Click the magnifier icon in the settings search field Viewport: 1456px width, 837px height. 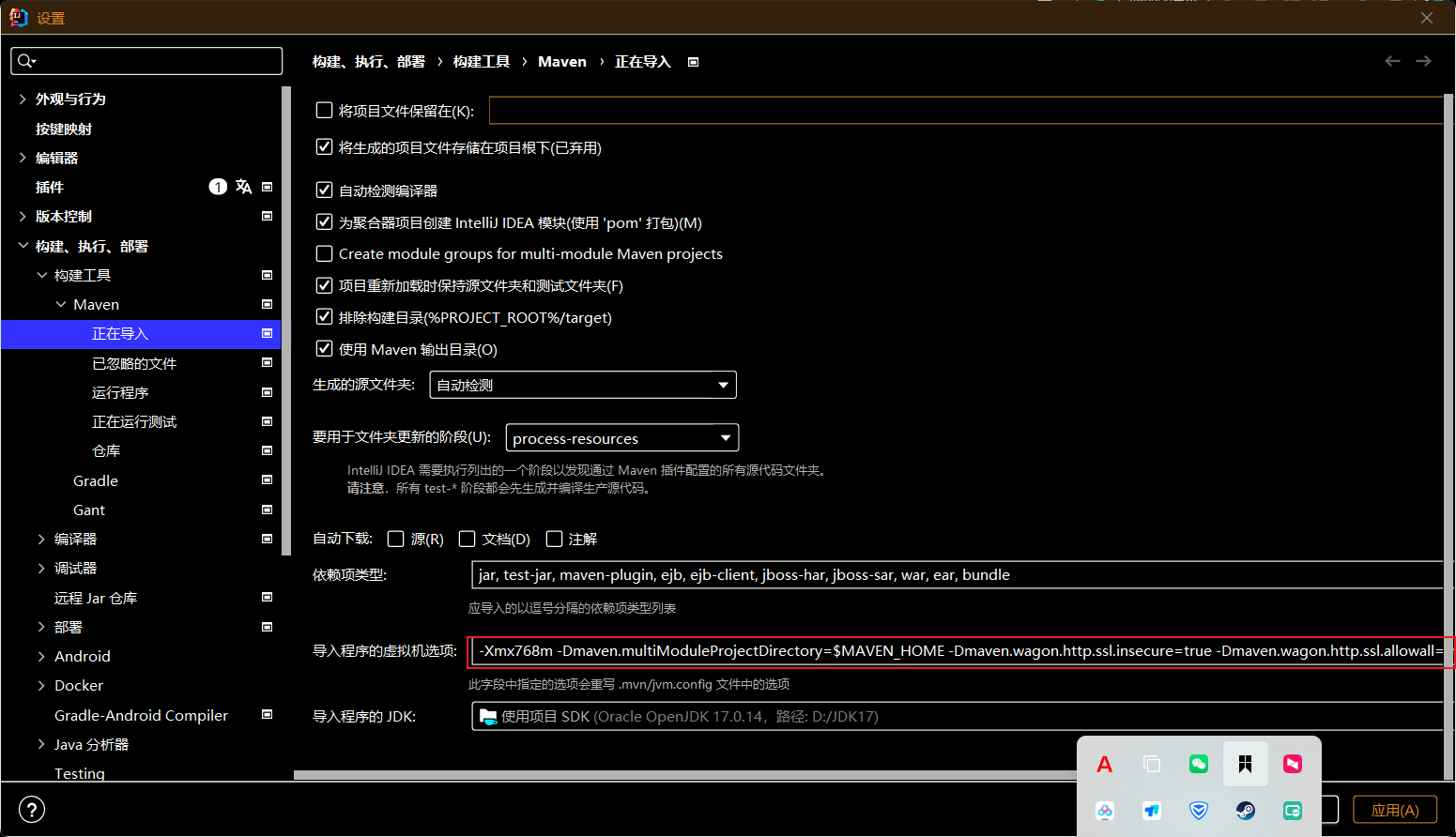[x=23, y=60]
